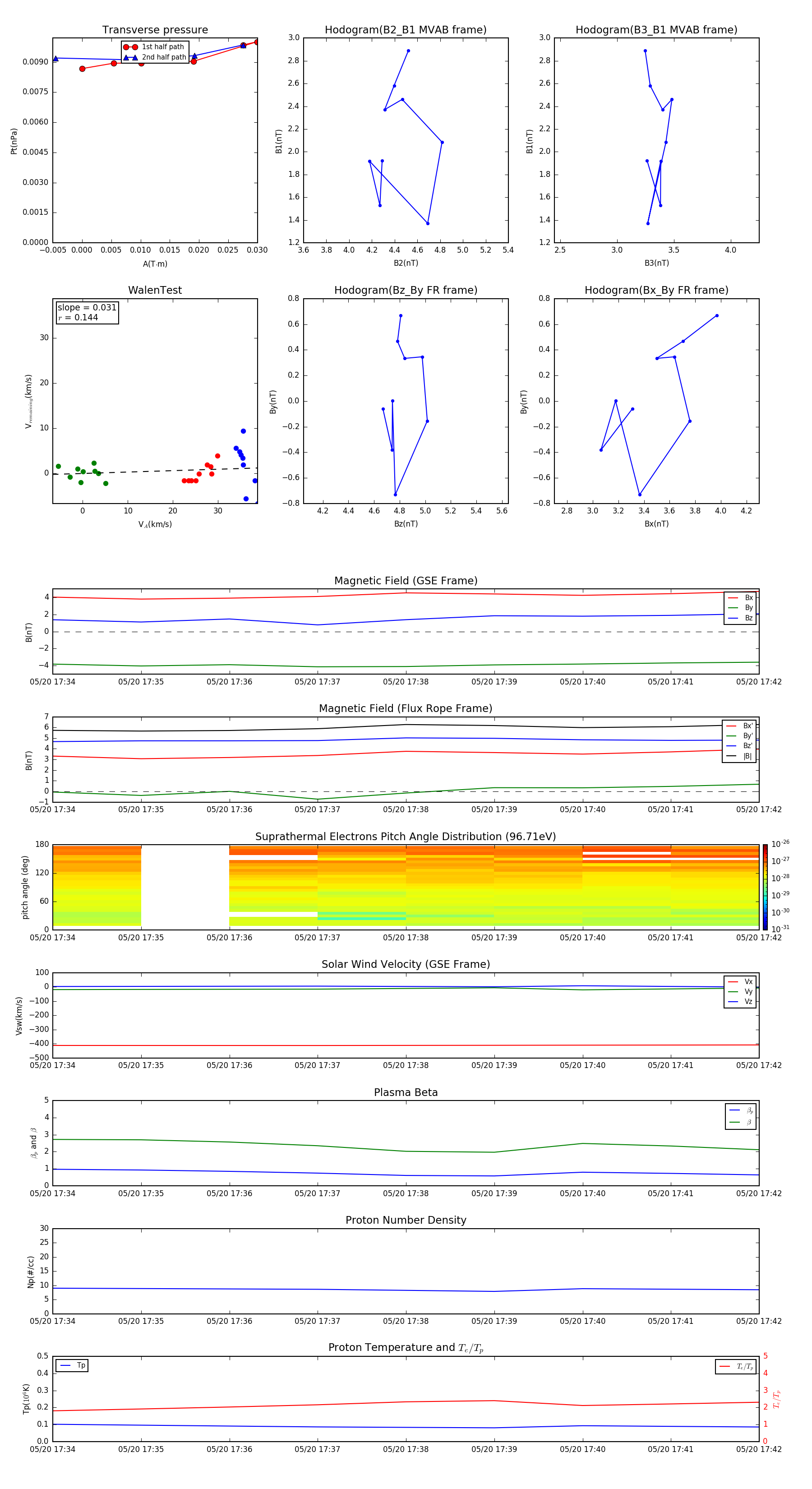Click the 'Hodogram(B2_B1 MVAB frame)' title
The image size is (812, 1489).
[x=406, y=30]
